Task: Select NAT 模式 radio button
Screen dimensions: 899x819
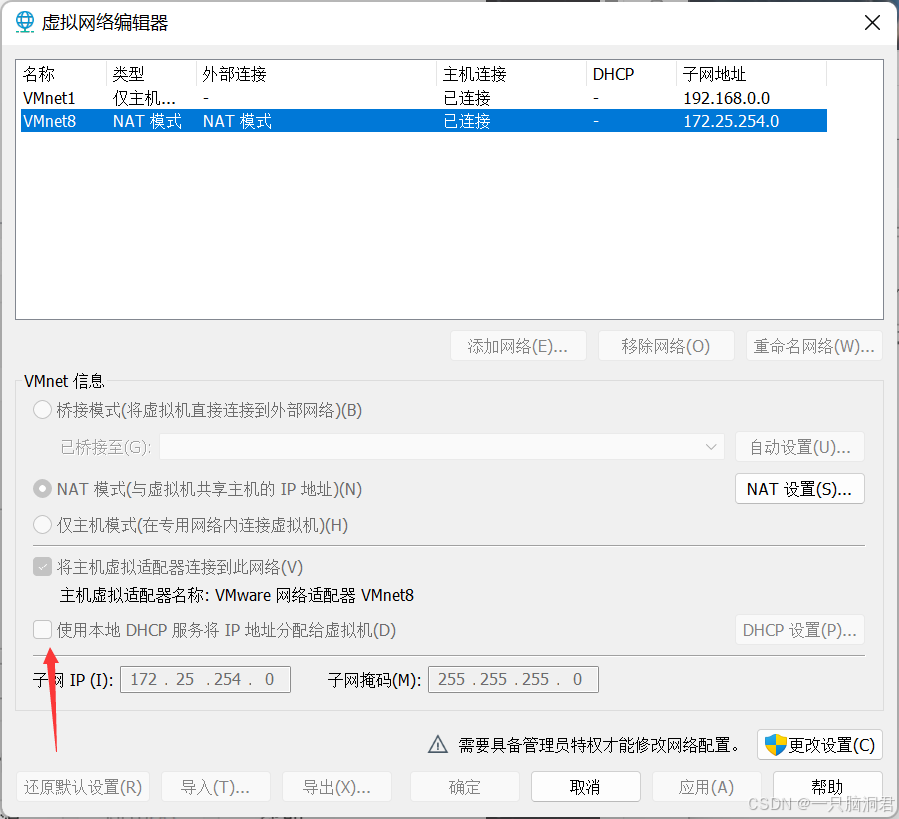Action: click(42, 489)
